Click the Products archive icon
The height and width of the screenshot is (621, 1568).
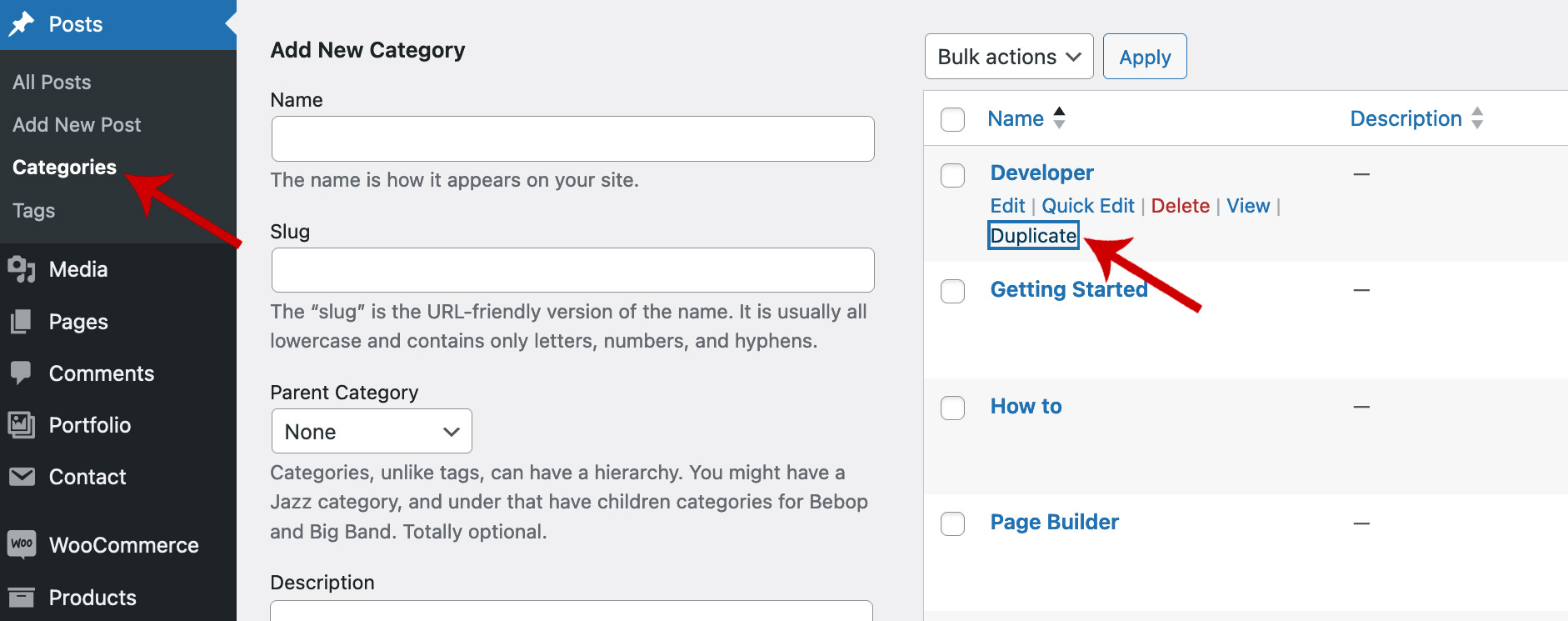tap(22, 597)
